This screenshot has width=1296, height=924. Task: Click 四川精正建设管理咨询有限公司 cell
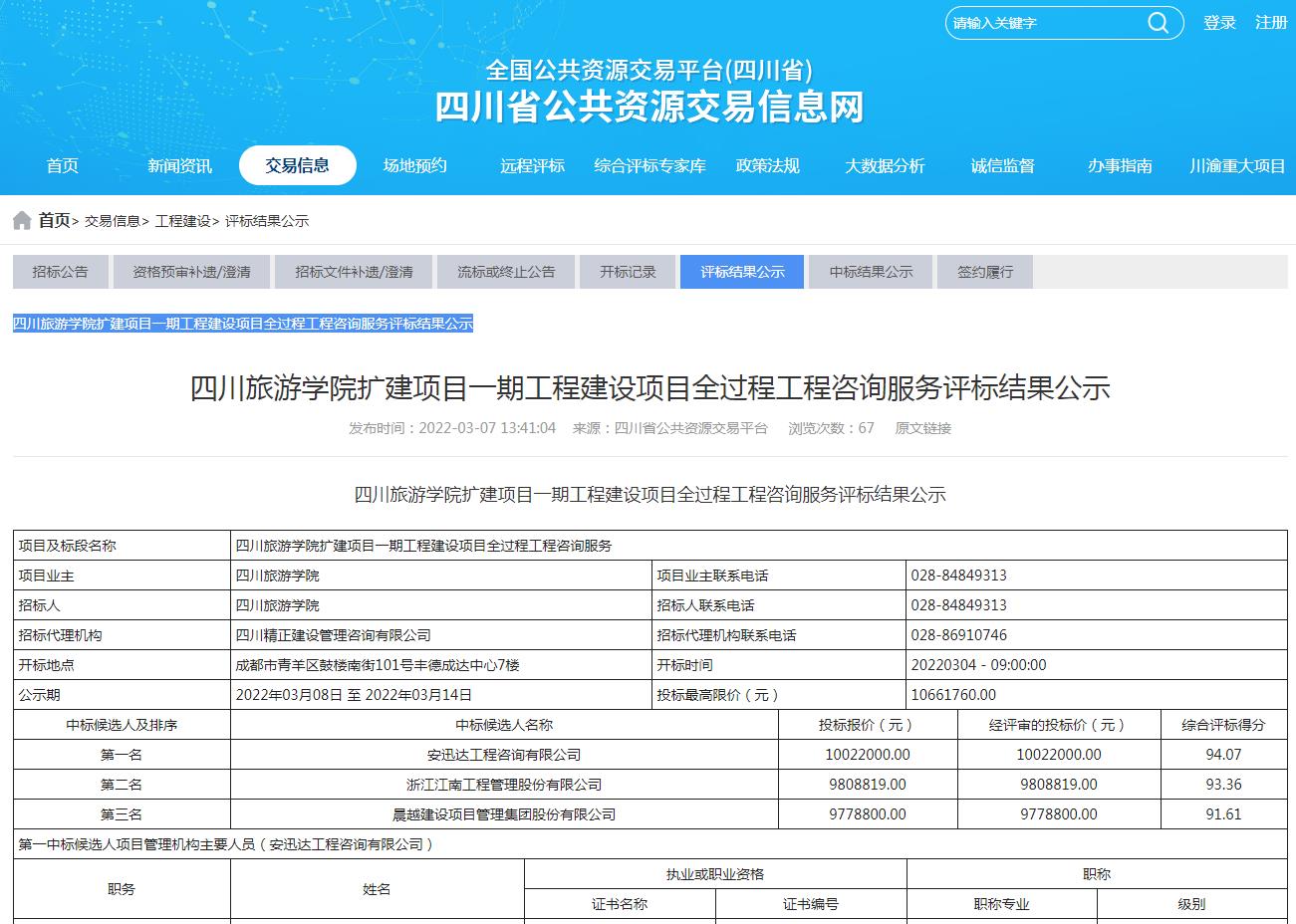tap(440, 635)
